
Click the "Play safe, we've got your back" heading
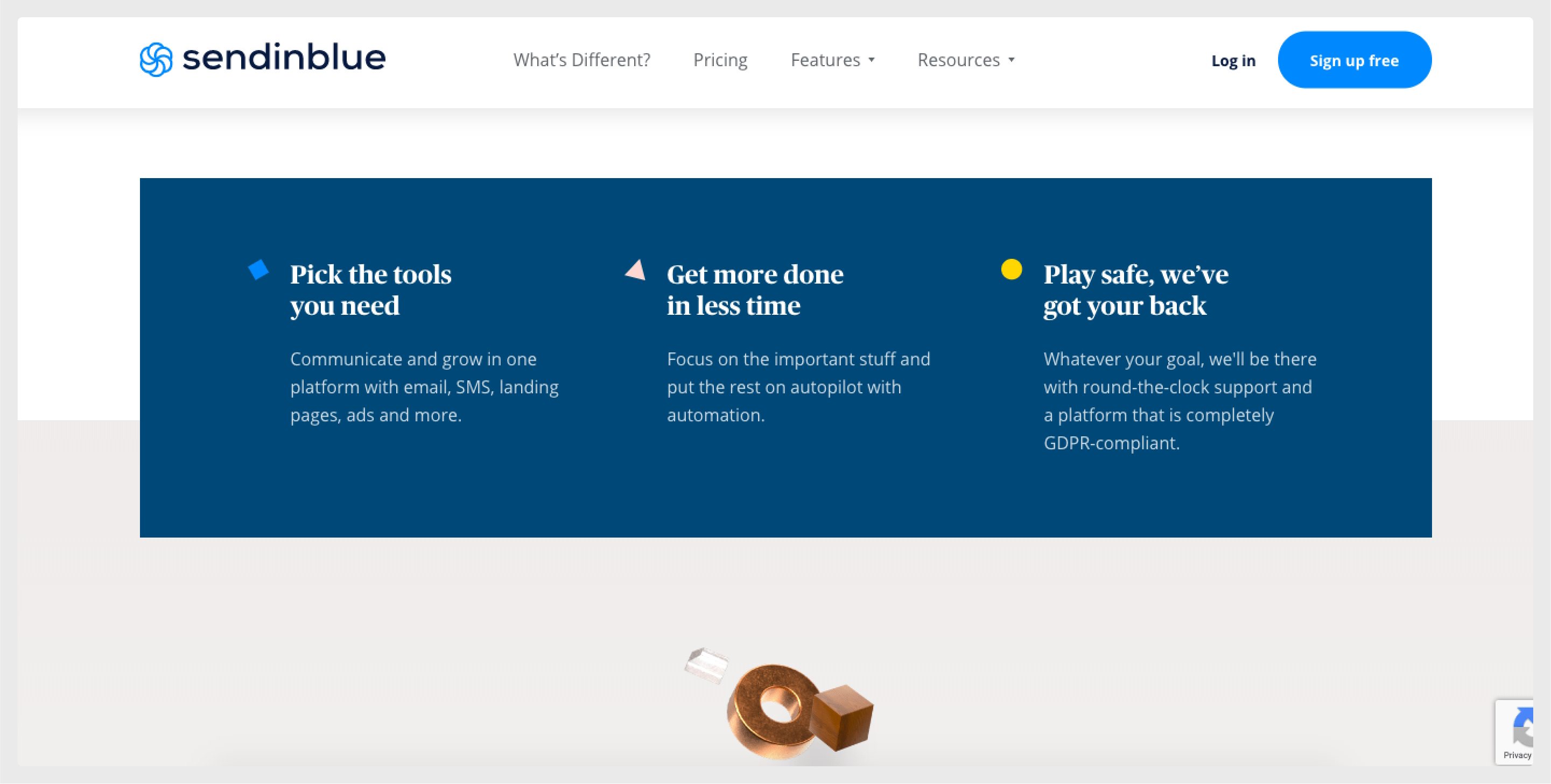pyautogui.click(x=1135, y=290)
